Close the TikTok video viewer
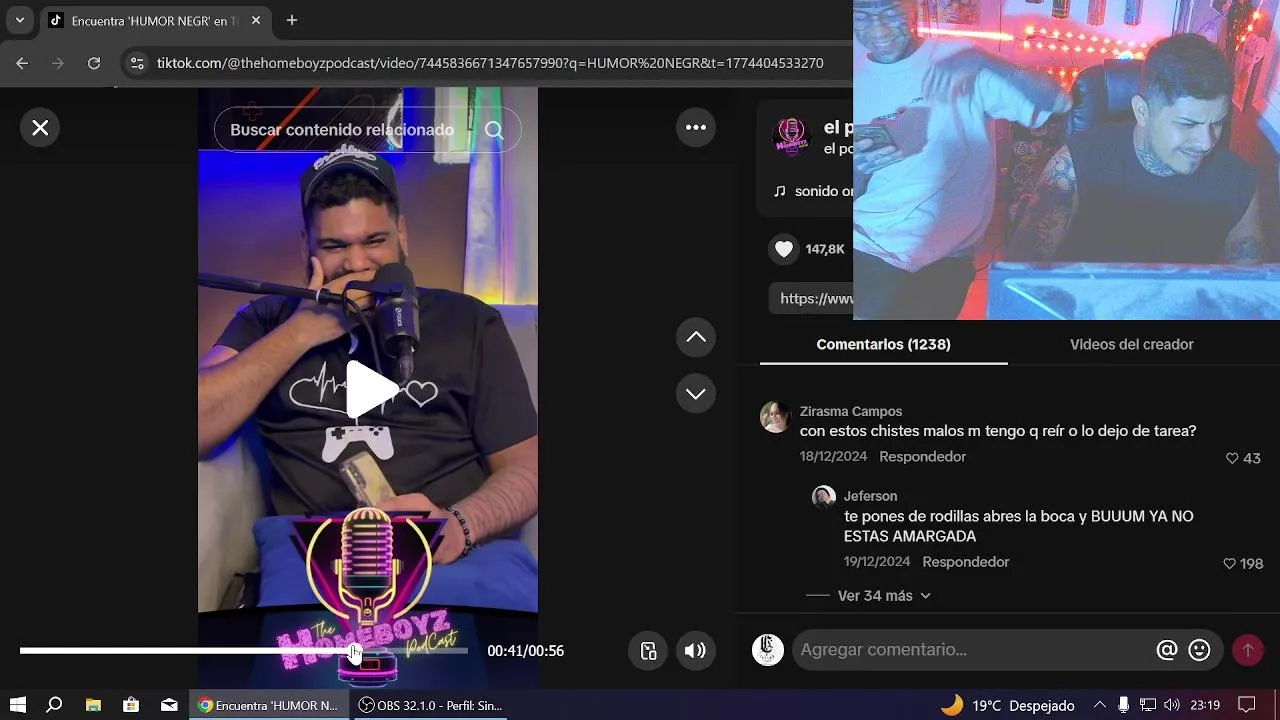The height and width of the screenshot is (720, 1280). tap(40, 128)
